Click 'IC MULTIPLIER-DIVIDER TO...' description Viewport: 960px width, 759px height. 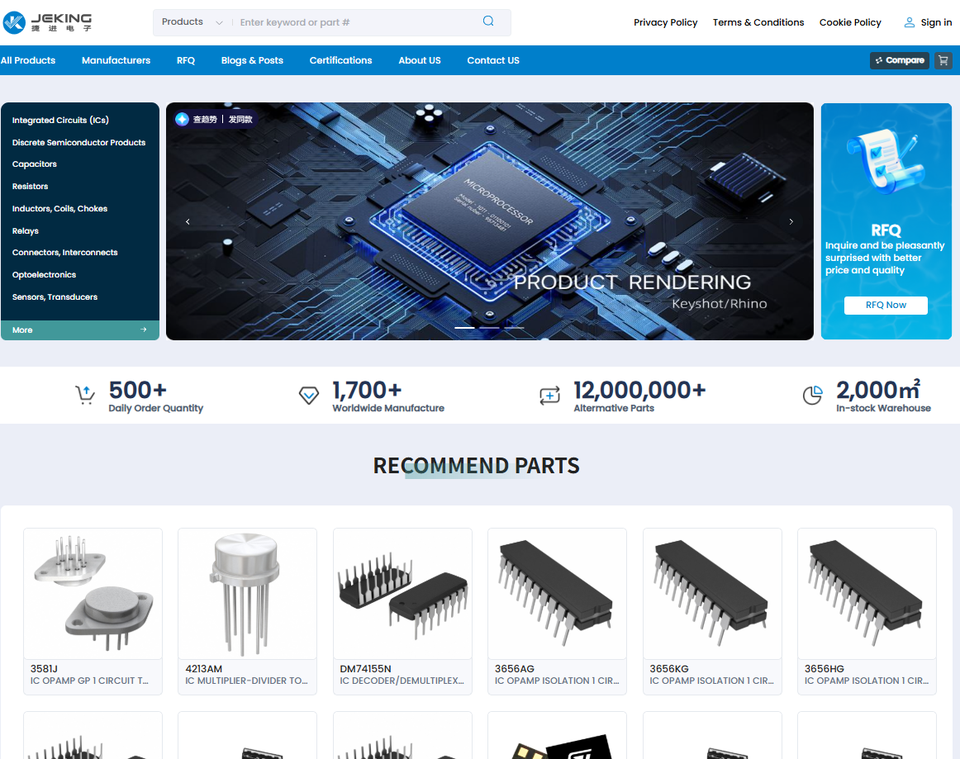pyautogui.click(x=247, y=681)
